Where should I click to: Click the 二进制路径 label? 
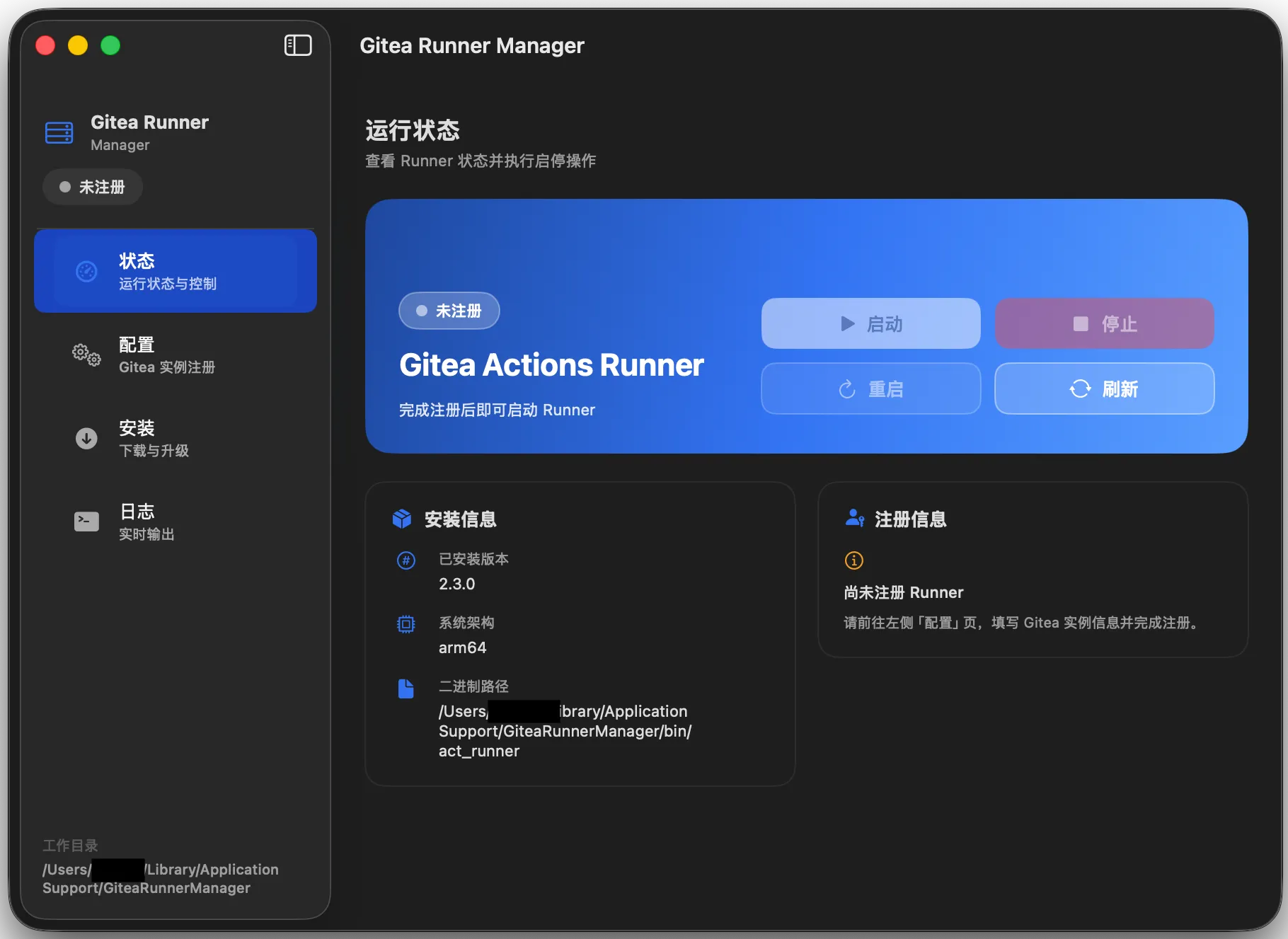[473, 686]
